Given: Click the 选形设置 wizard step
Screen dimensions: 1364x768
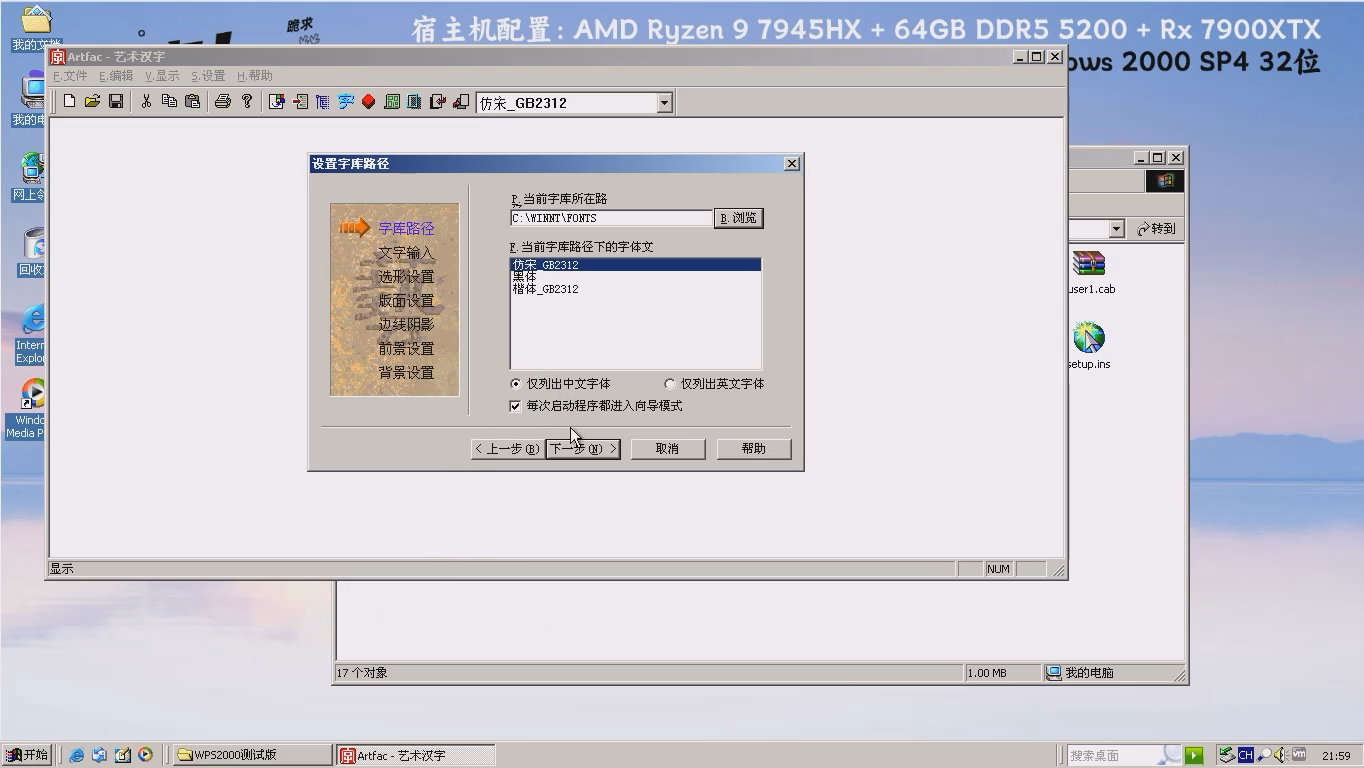Looking at the screenshot, I should pos(406,277).
